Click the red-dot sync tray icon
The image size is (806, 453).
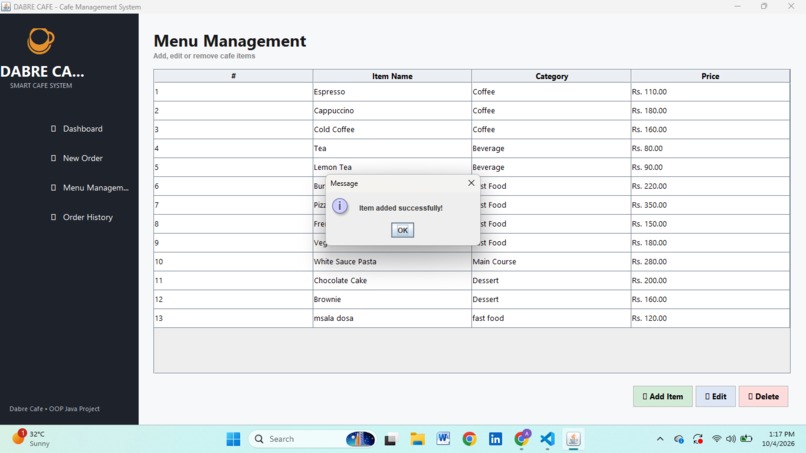698,439
